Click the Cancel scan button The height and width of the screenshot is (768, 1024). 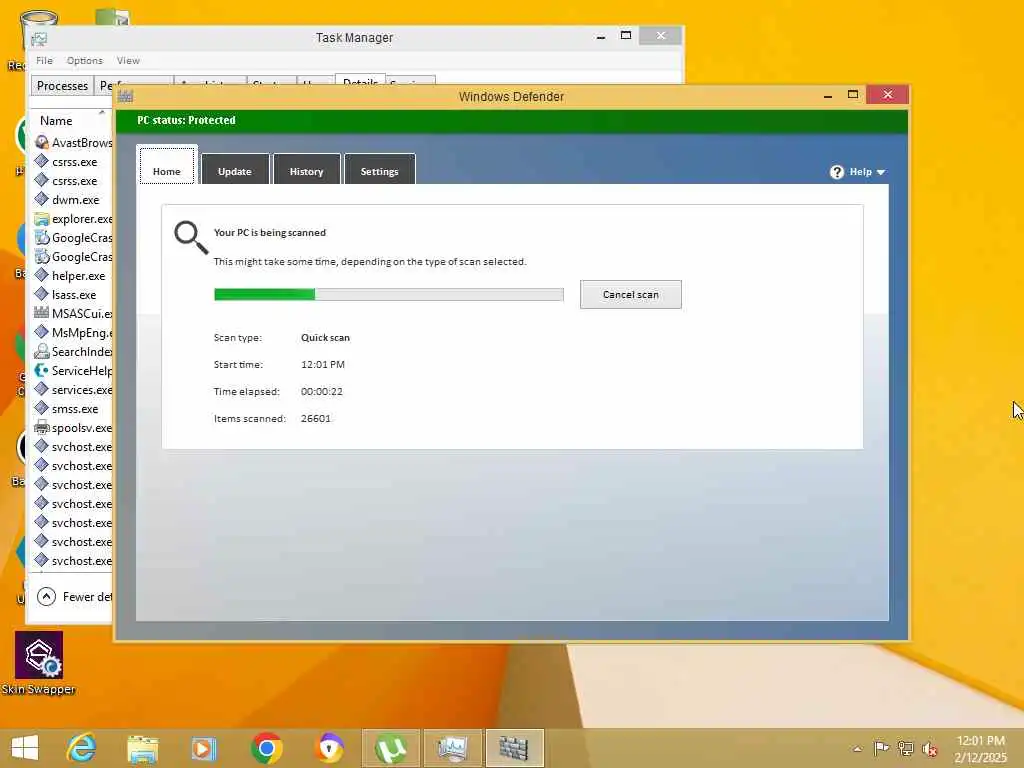click(630, 295)
